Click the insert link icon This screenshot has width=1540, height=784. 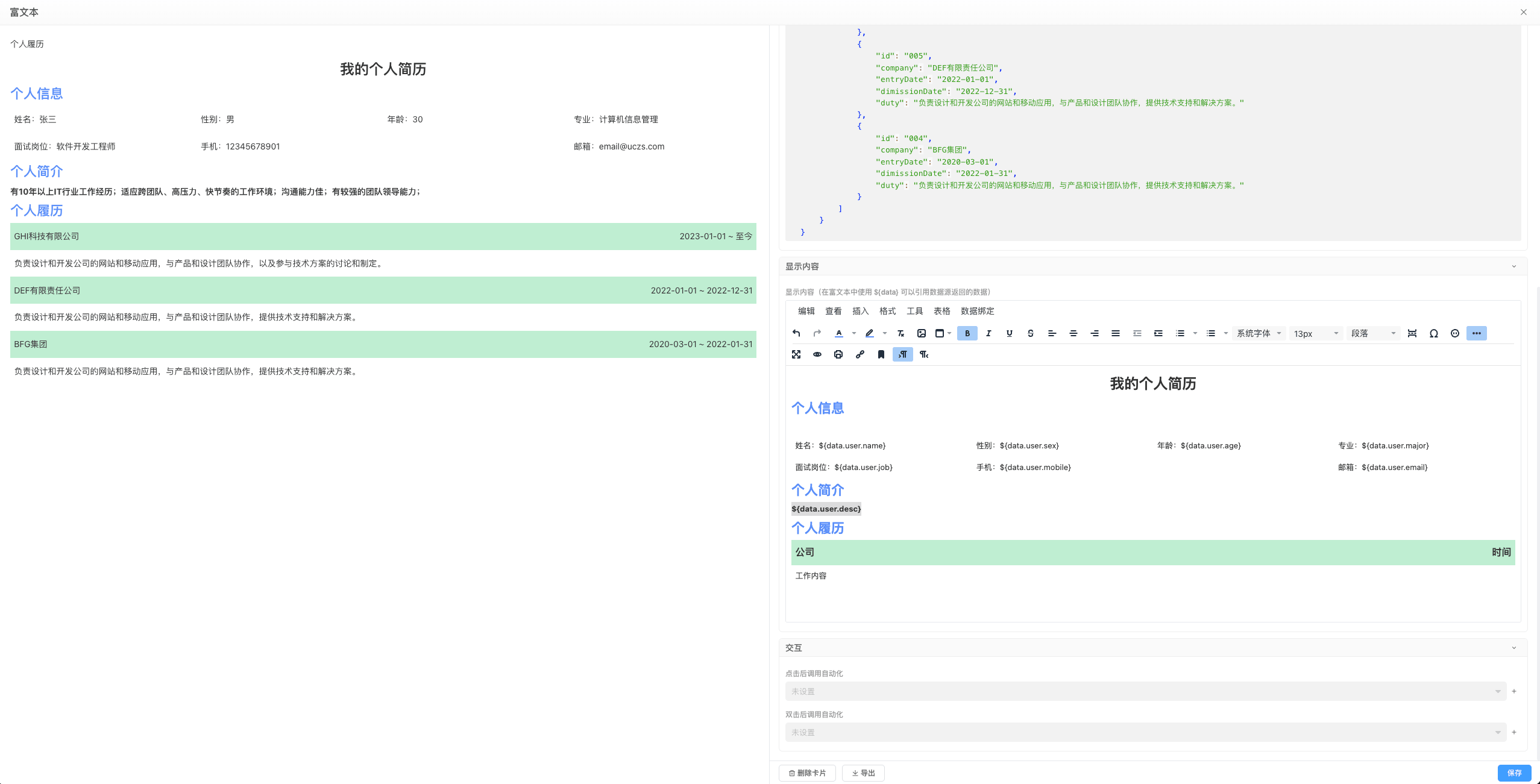[x=860, y=354]
